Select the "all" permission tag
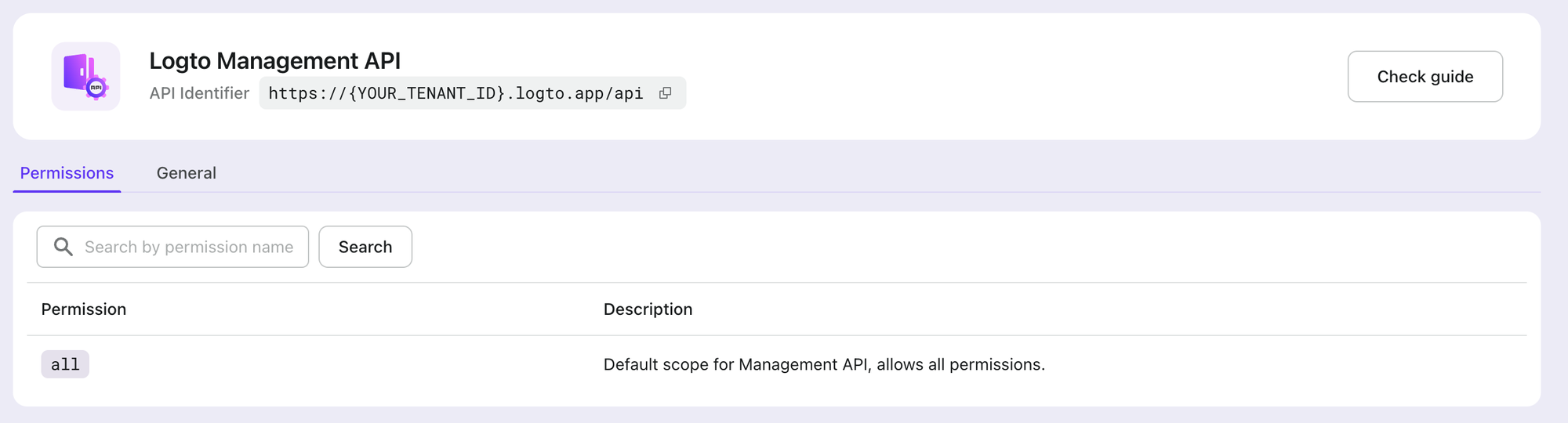Image resolution: width=1568 pixels, height=423 pixels. 65,364
